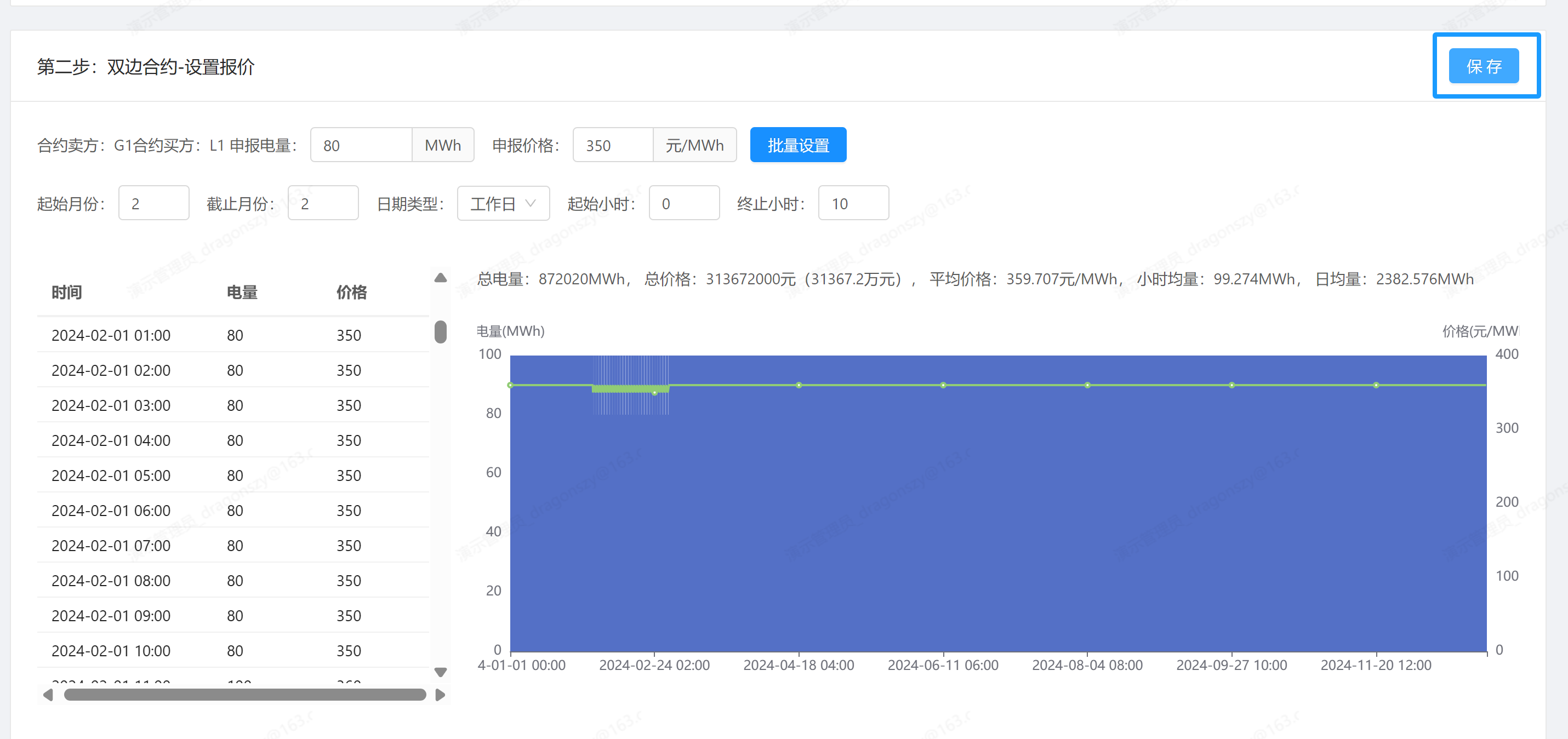Screen dimensions: 1568x739
Task: Select row 2024-02-01 05:00
Action: pos(233,476)
